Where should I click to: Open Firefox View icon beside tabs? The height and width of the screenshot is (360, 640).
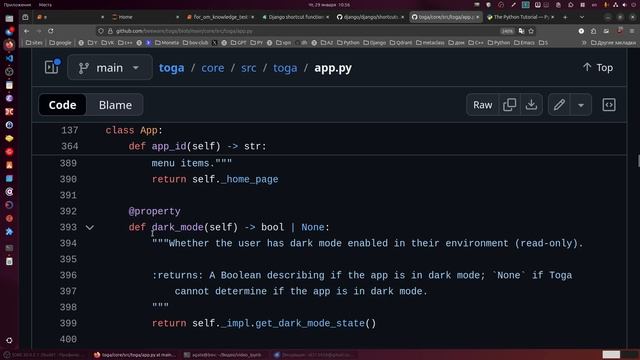coord(25,17)
